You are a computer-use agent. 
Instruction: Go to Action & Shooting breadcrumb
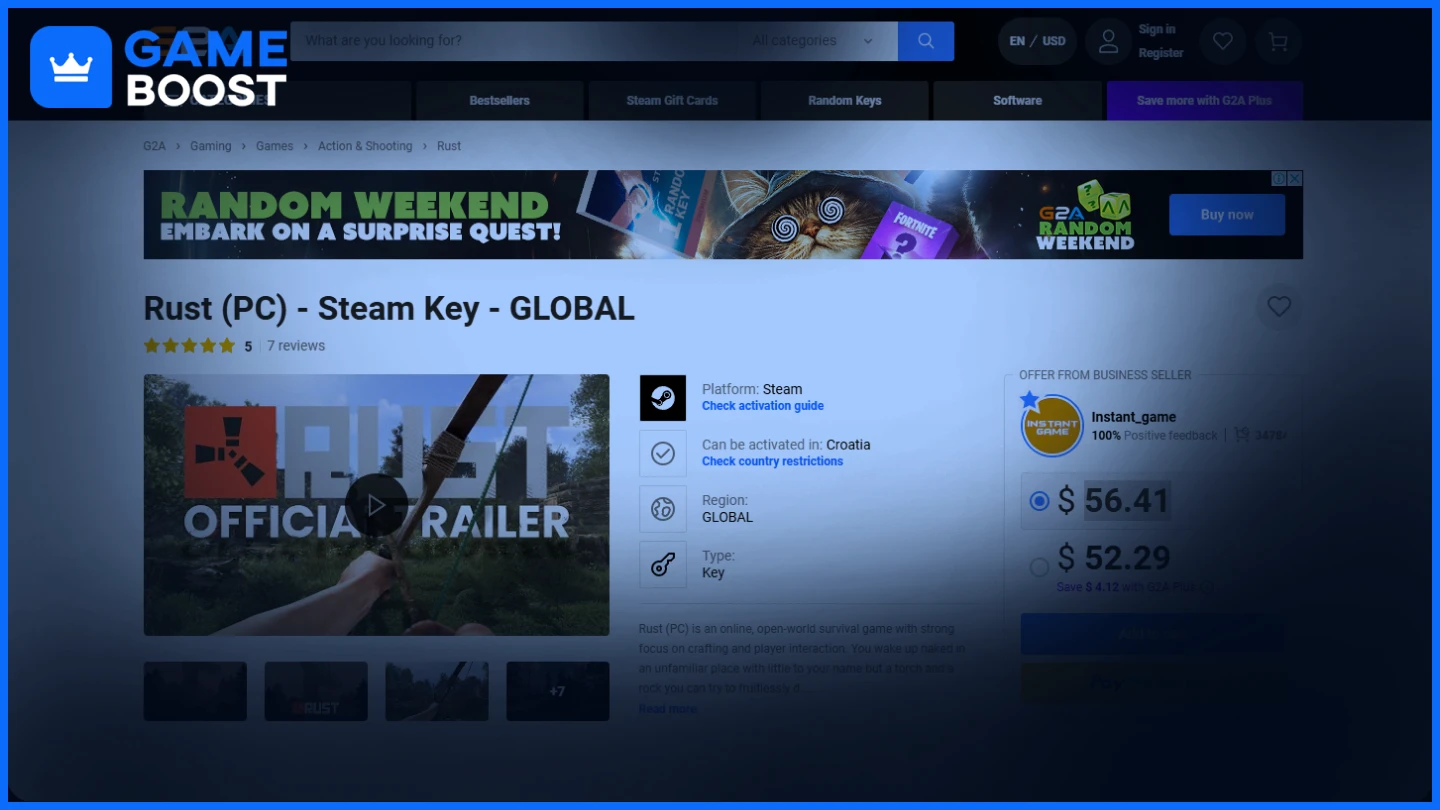(x=365, y=146)
